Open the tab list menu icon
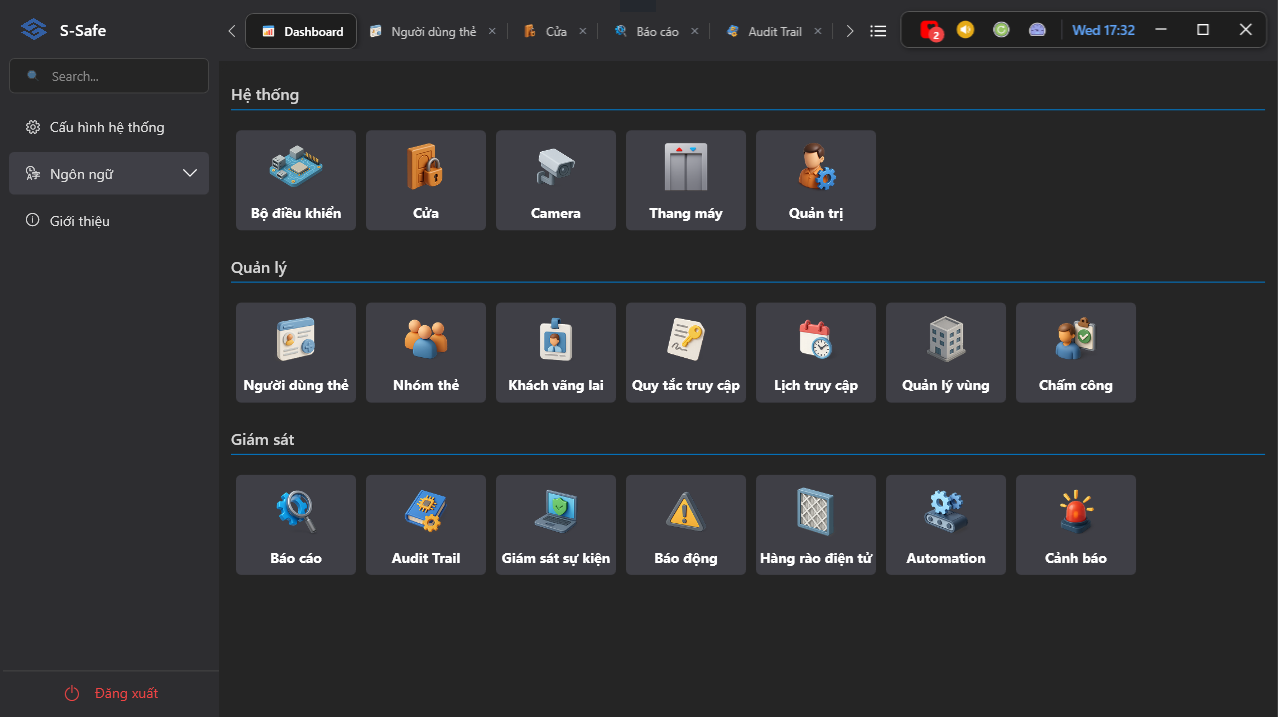This screenshot has width=1278, height=717. pyautogui.click(x=878, y=31)
